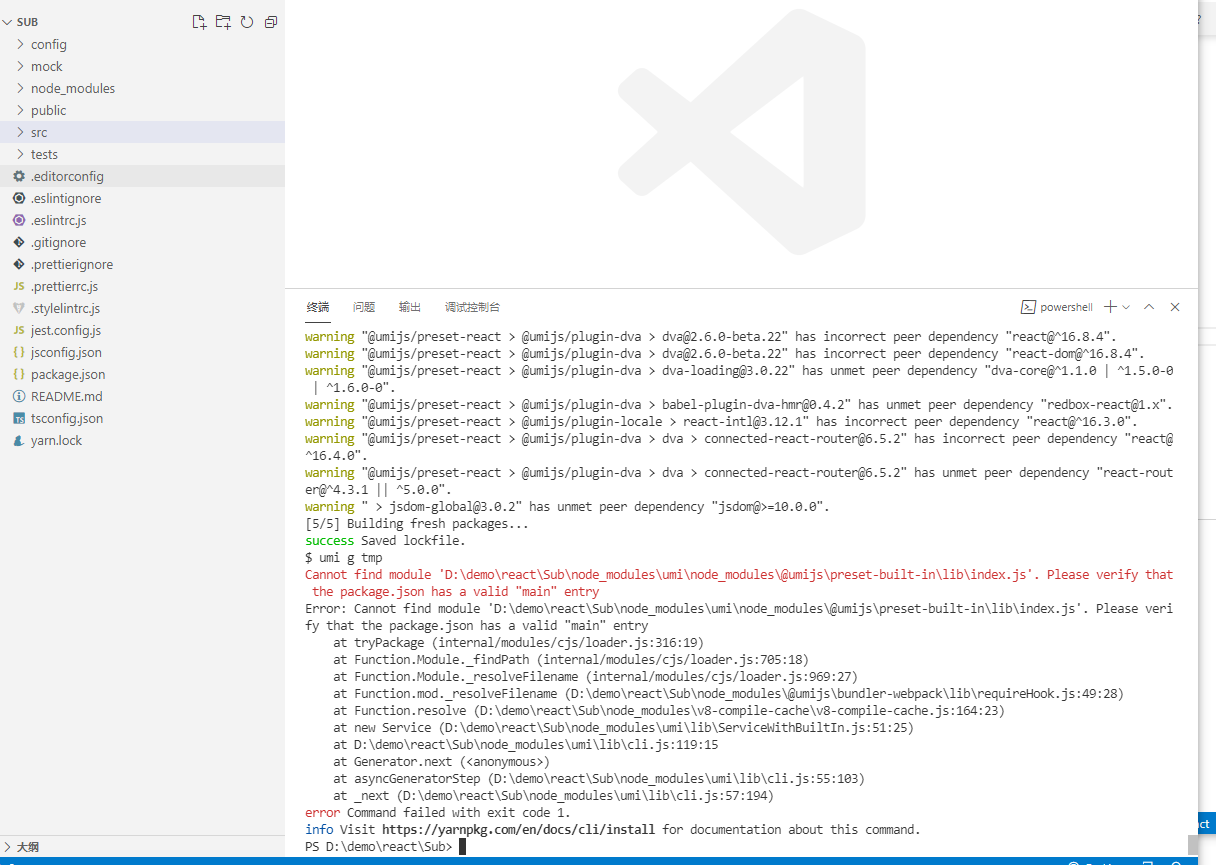
Task: Open the terminal launch profile dropdown arrow
Action: [x=1126, y=307]
